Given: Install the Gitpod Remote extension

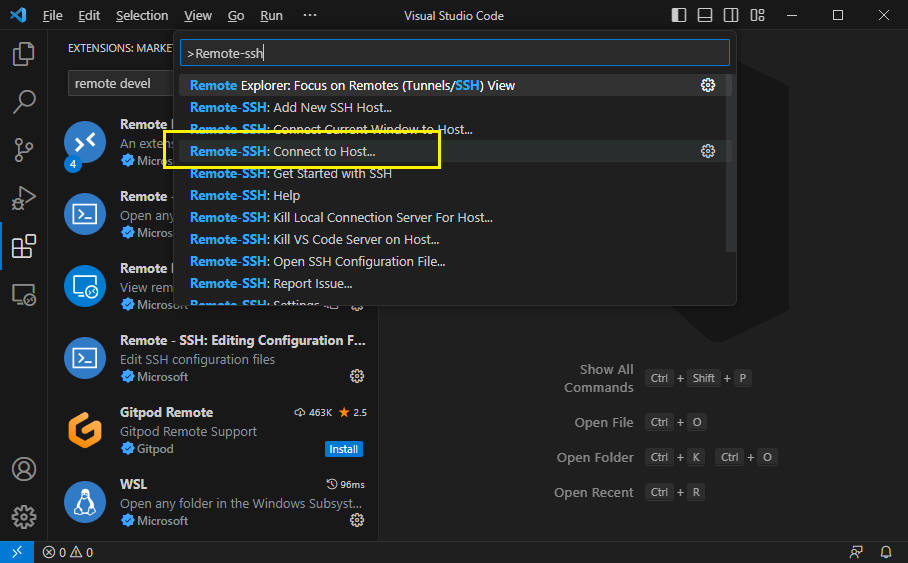Looking at the screenshot, I should (343, 449).
